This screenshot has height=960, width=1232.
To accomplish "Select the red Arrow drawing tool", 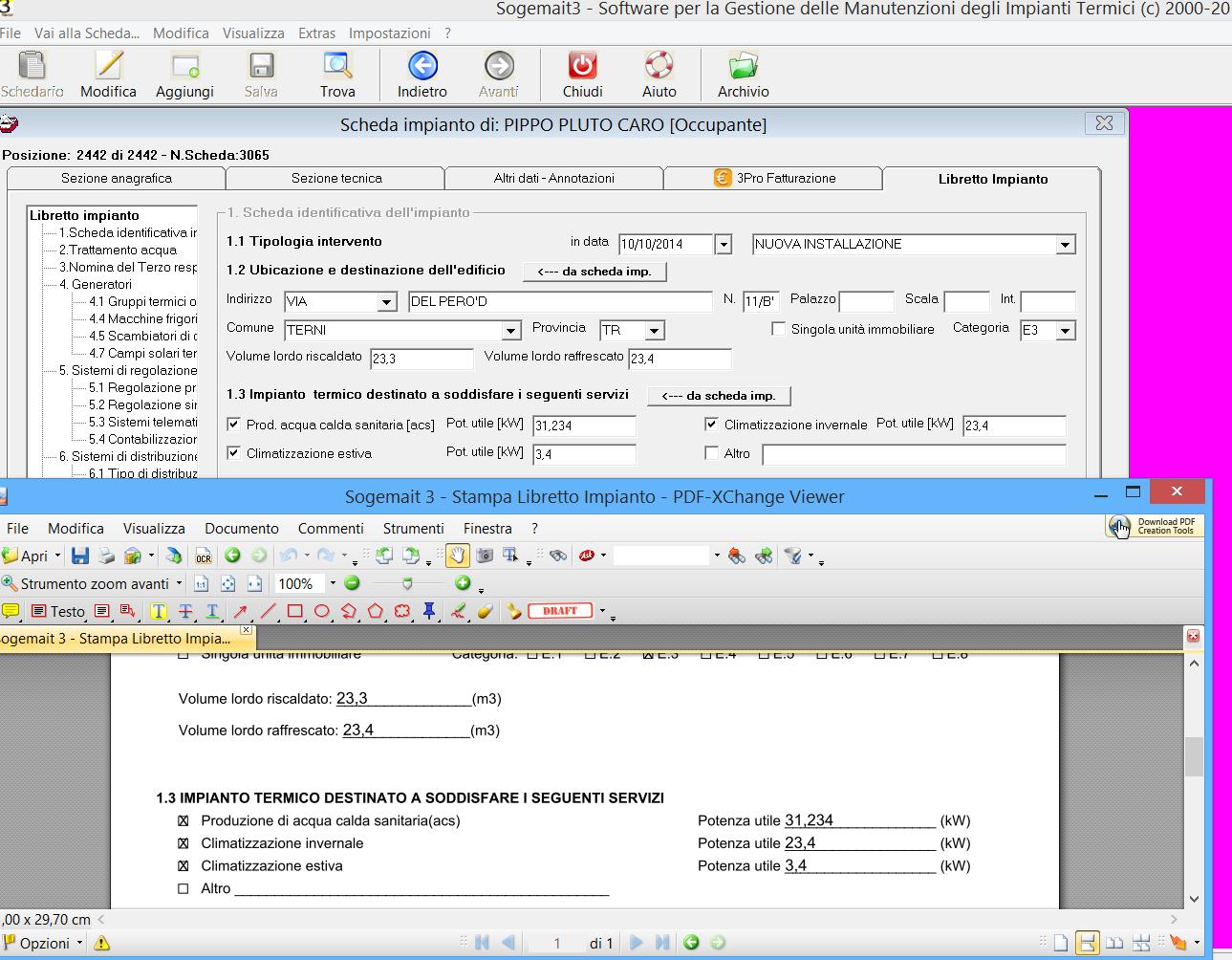I will click(241, 611).
